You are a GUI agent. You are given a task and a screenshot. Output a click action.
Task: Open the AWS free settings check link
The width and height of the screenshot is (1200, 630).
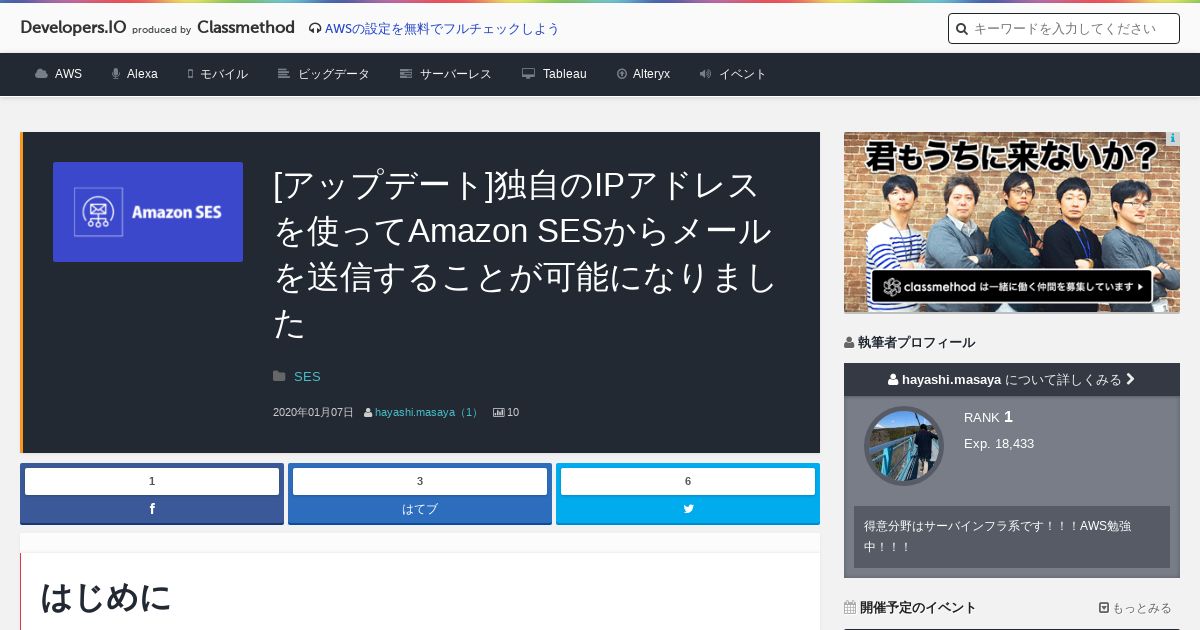[x=442, y=29]
